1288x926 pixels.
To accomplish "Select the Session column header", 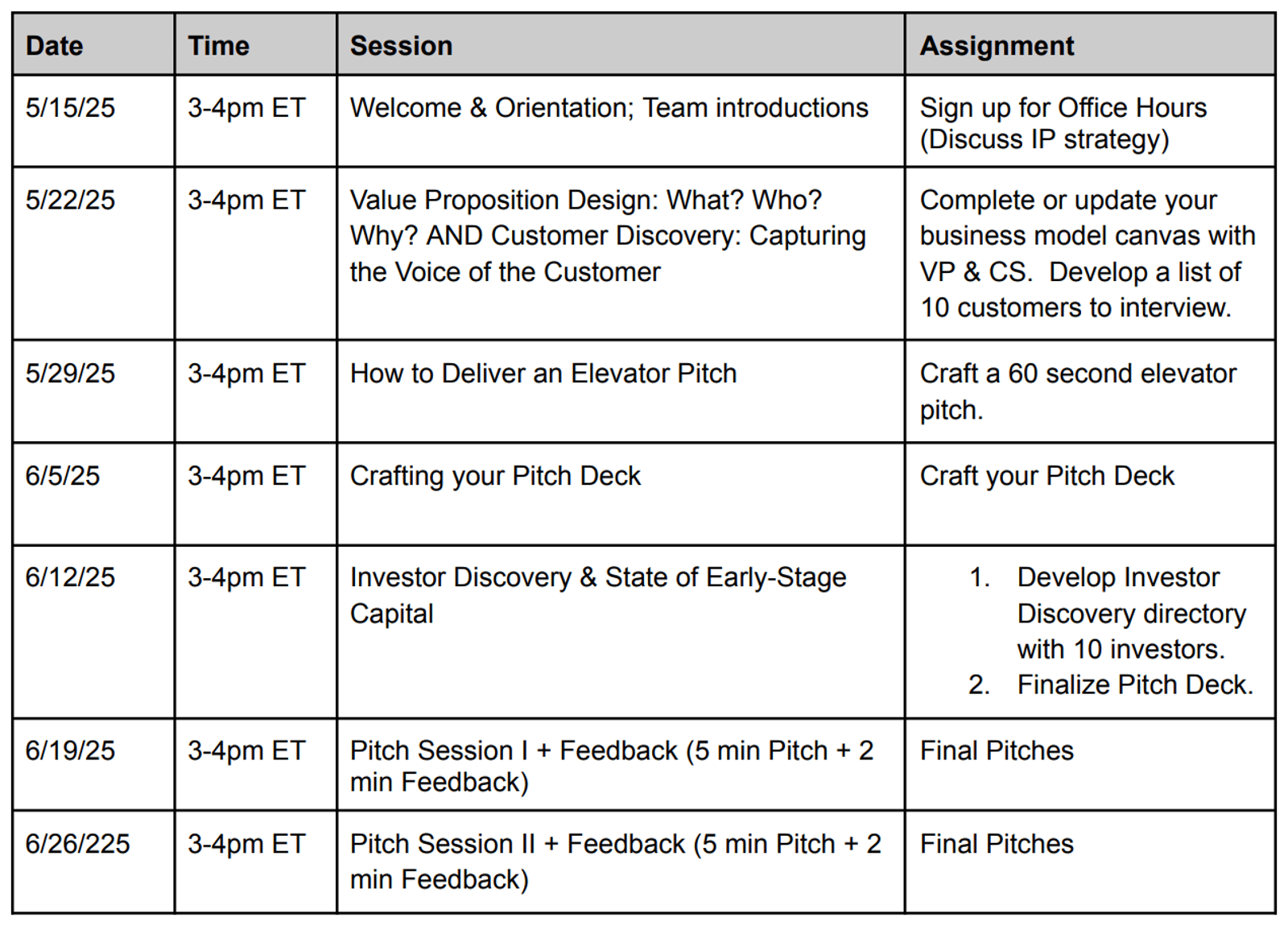I will (621, 45).
